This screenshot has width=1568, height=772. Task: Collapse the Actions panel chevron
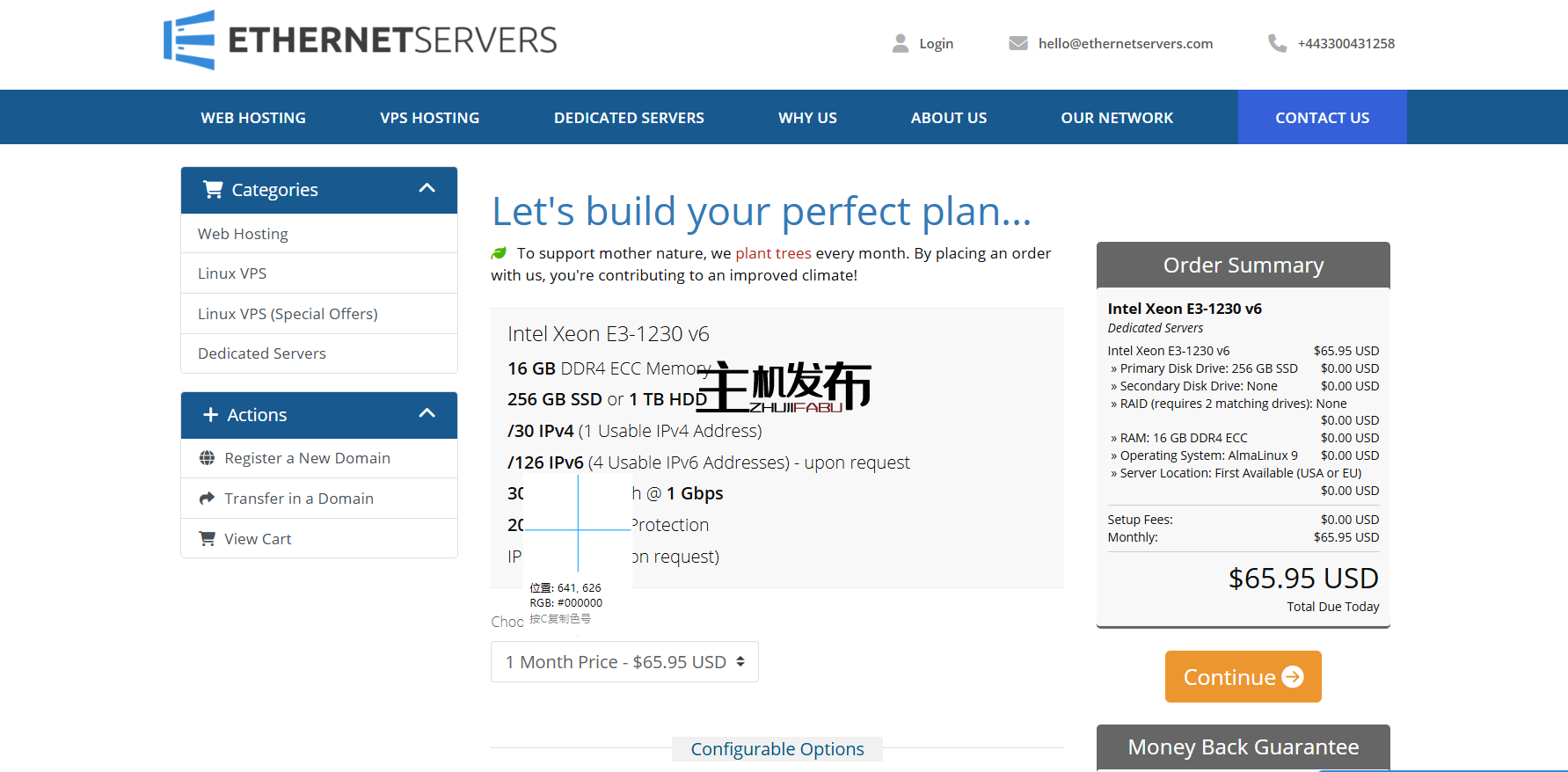(427, 413)
